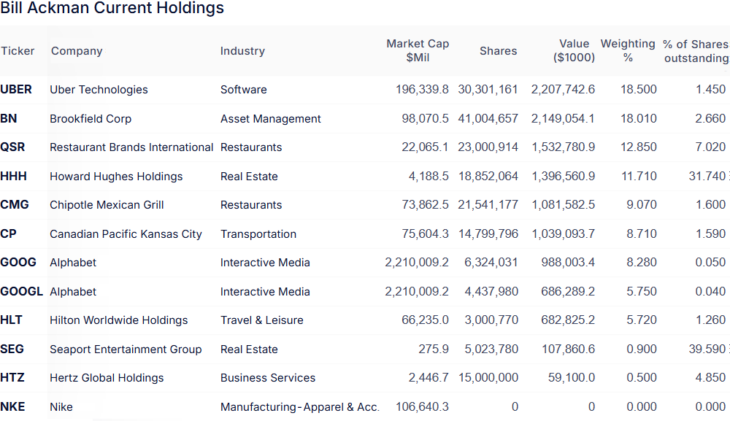The width and height of the screenshot is (730, 421).
Task: Click shares outstanding value 7.020
Action: pyautogui.click(x=710, y=147)
